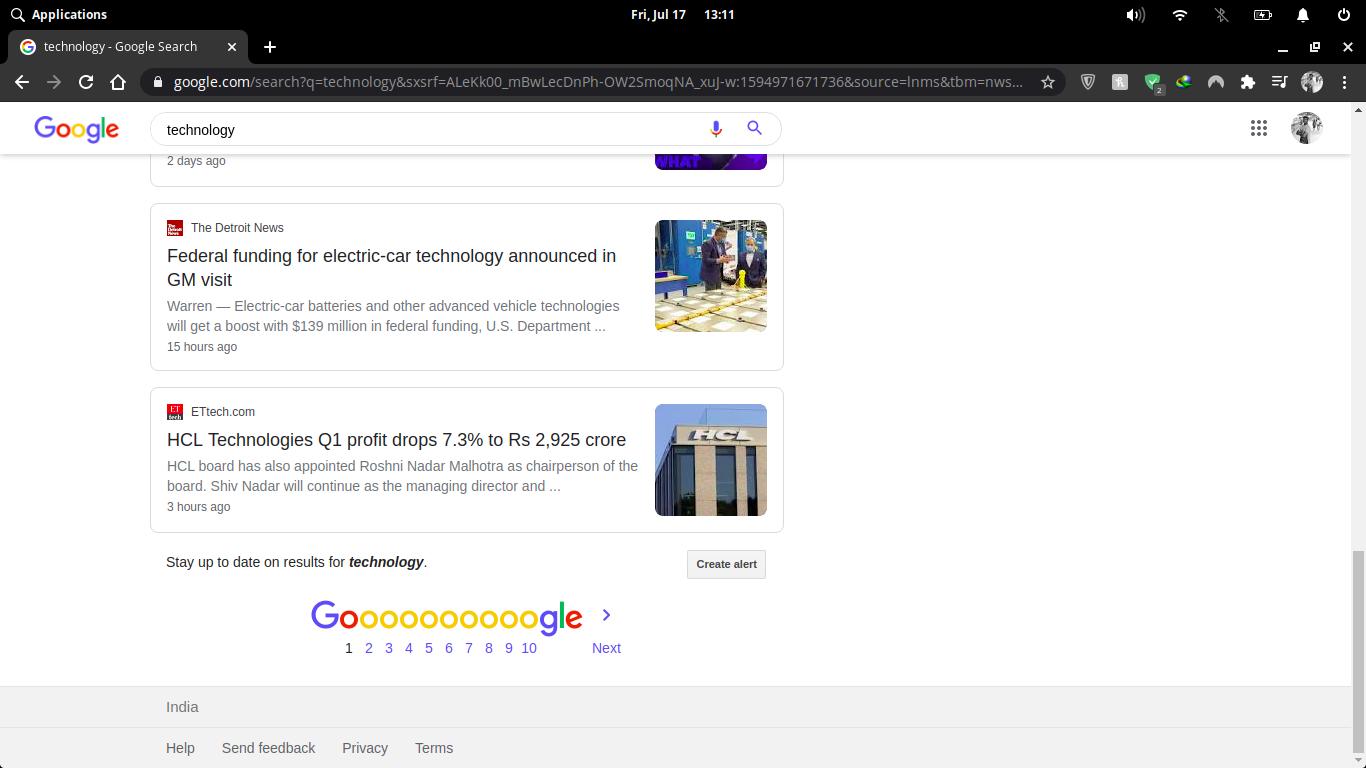Open the Help footer link

pyautogui.click(x=180, y=748)
